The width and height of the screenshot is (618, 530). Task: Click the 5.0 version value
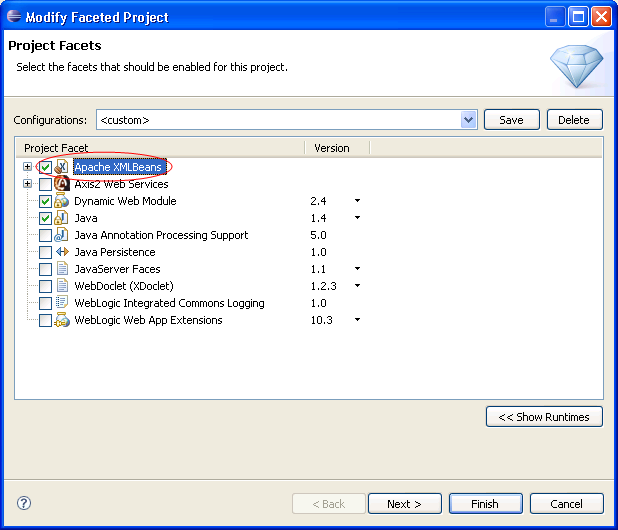[x=318, y=235]
